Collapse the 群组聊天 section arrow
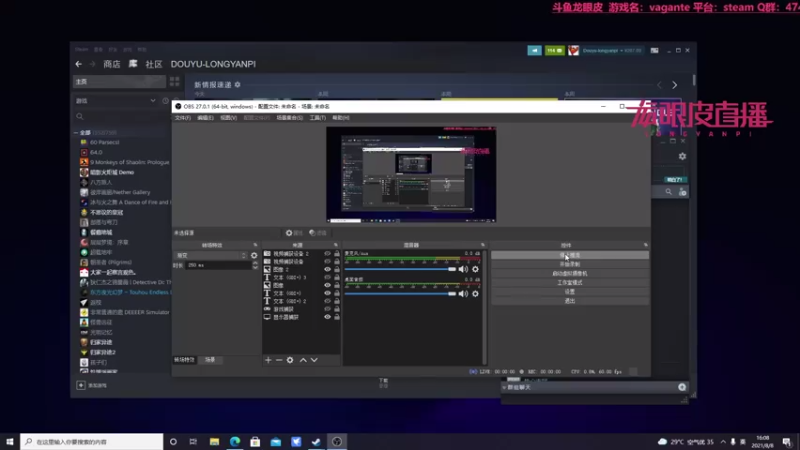 (x=505, y=388)
